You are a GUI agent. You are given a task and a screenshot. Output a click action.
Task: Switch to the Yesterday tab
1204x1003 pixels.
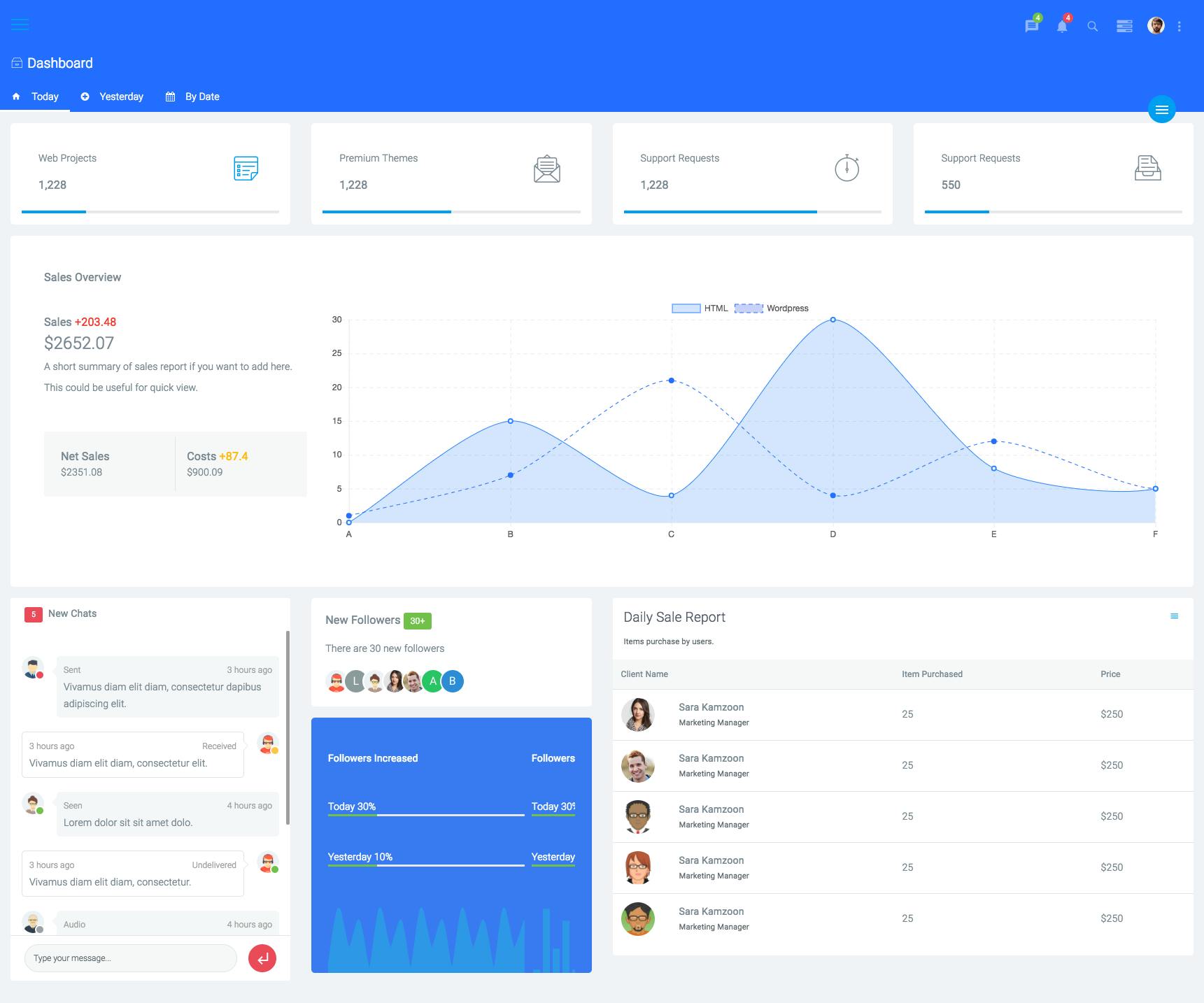[112, 97]
